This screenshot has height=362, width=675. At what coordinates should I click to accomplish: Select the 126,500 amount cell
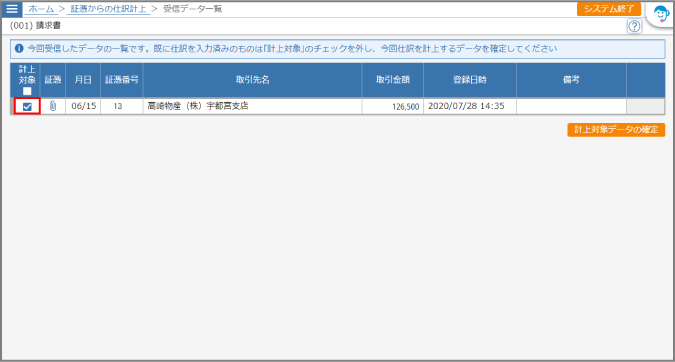(x=393, y=106)
